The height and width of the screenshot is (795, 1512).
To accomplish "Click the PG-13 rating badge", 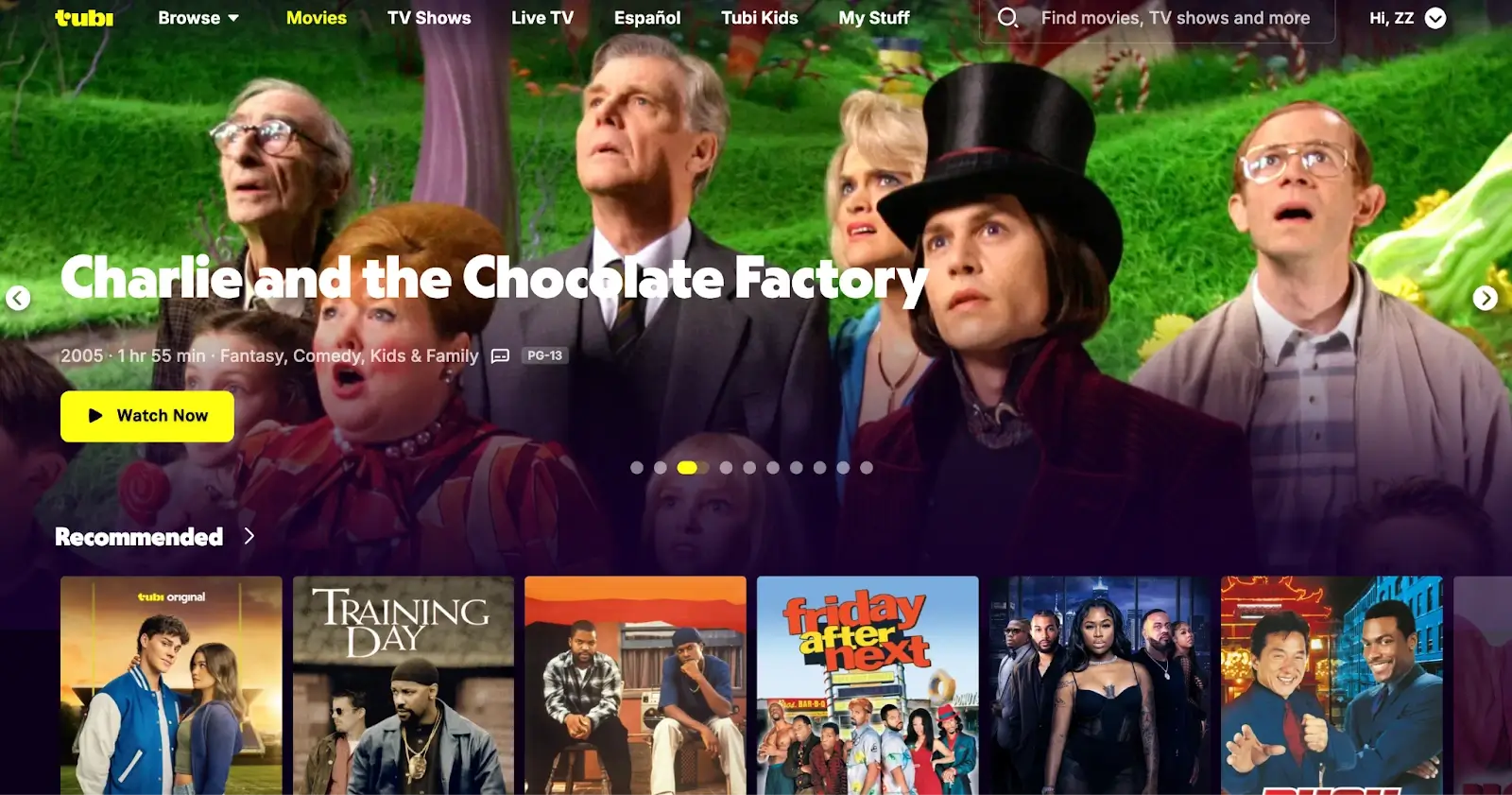I will 545,355.
